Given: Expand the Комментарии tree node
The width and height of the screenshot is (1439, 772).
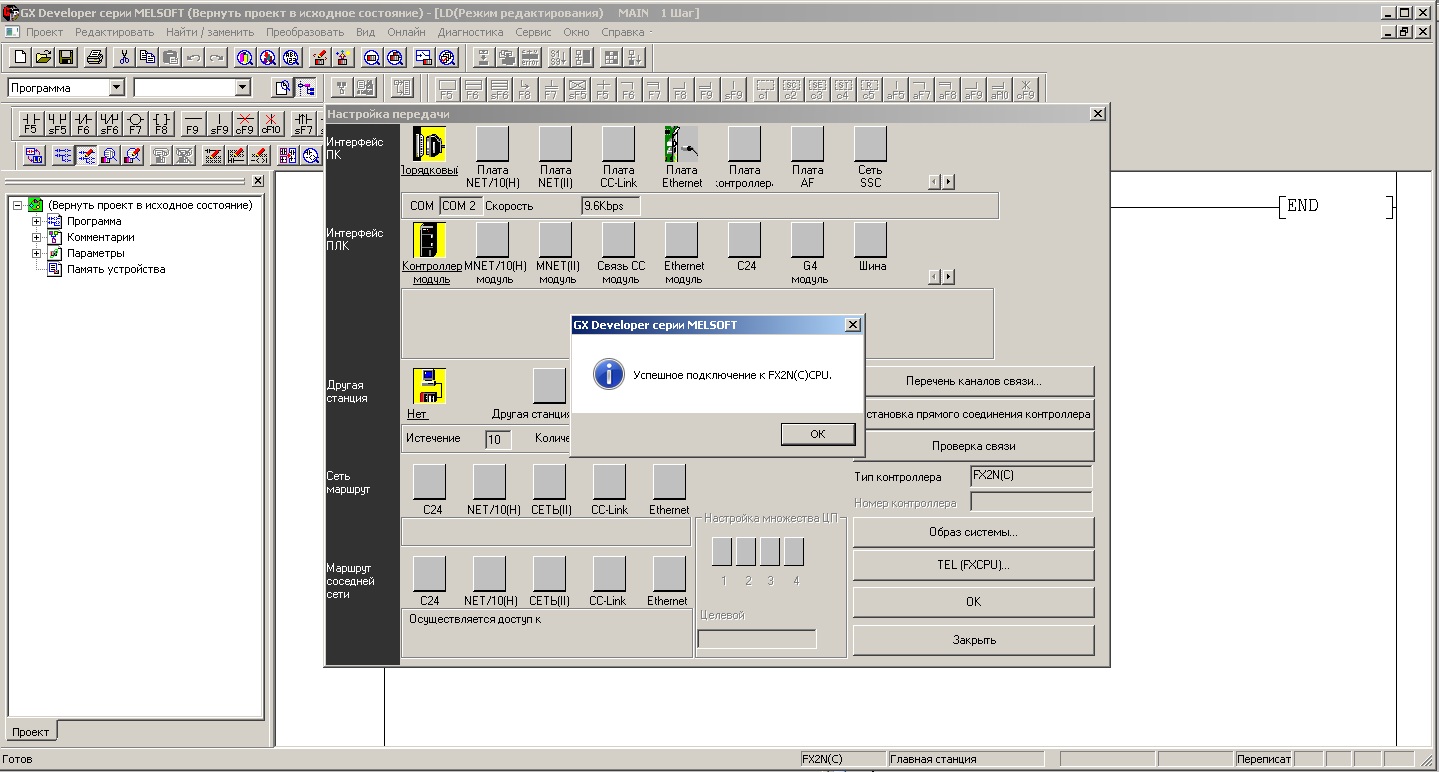Looking at the screenshot, I should (37, 238).
